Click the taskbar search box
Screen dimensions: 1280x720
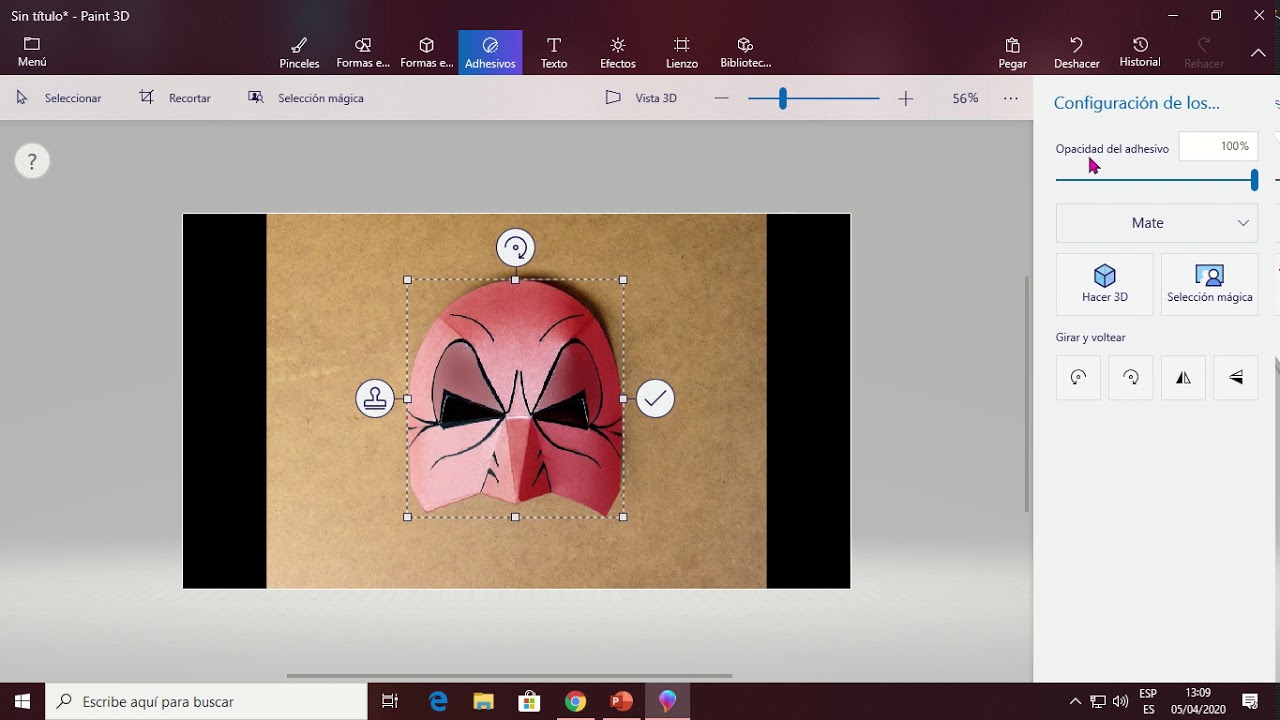[x=207, y=701]
